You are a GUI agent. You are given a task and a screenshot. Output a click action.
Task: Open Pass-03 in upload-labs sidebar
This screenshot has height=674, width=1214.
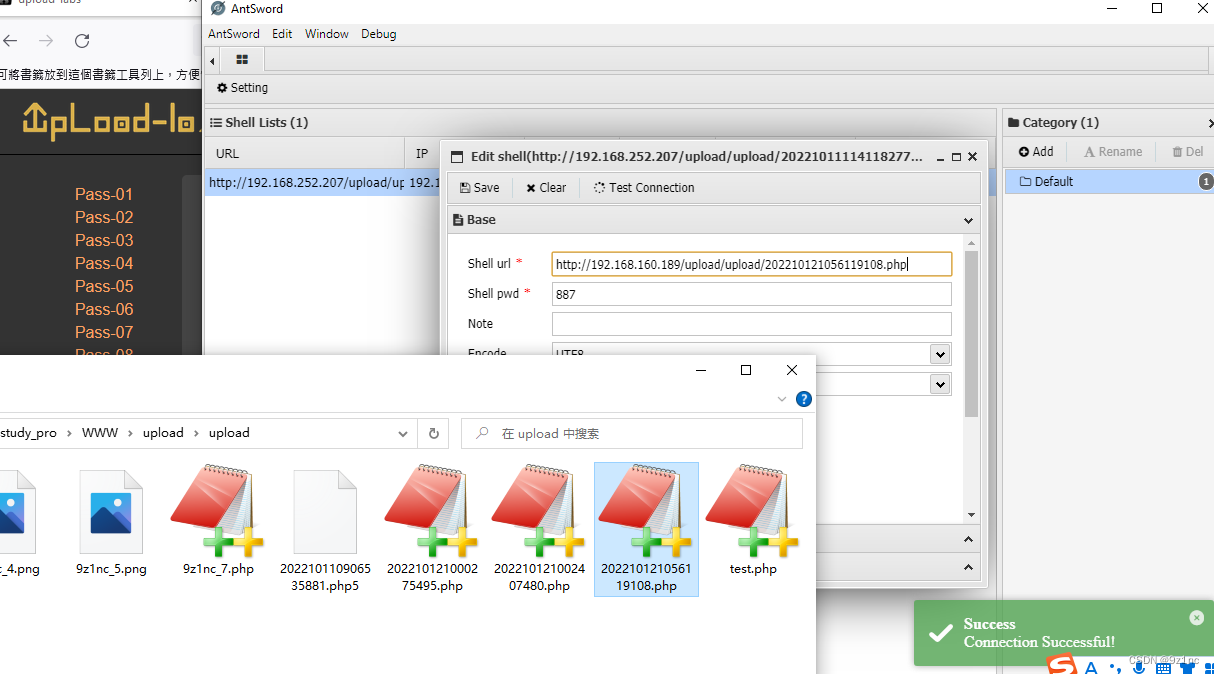tap(104, 240)
